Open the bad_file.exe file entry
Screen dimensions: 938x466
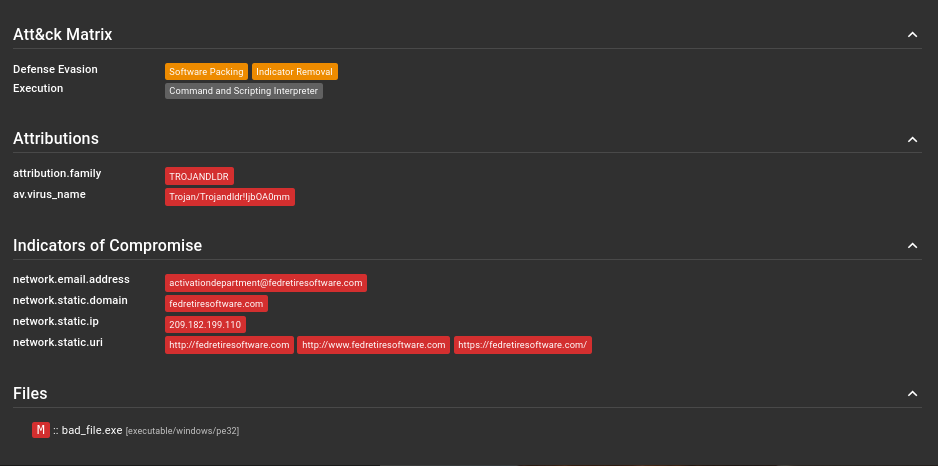[92, 430]
